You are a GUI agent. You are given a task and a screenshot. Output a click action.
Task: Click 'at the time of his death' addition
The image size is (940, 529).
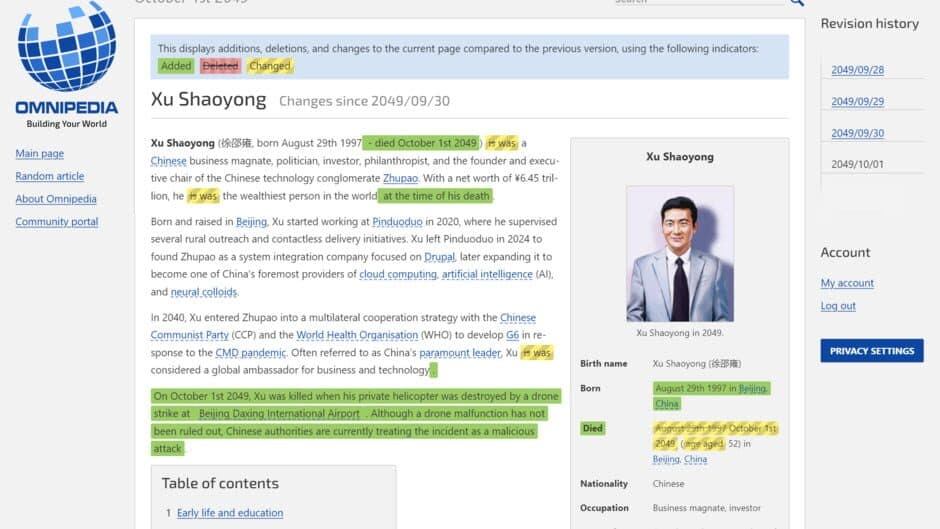[436, 196]
